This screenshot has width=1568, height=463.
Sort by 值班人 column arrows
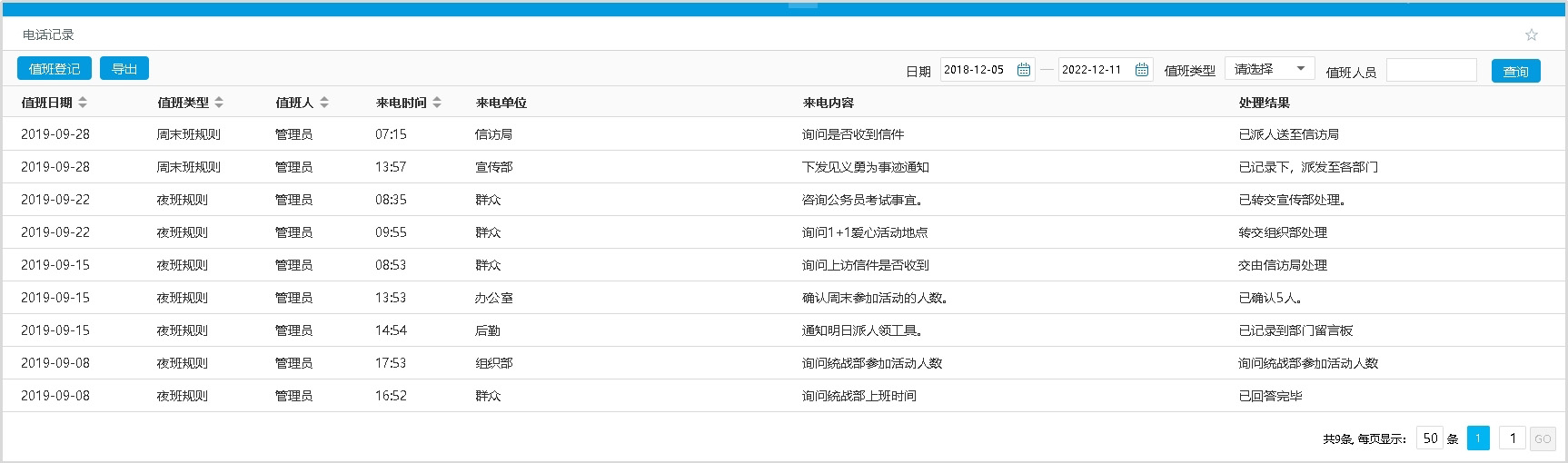coord(324,103)
